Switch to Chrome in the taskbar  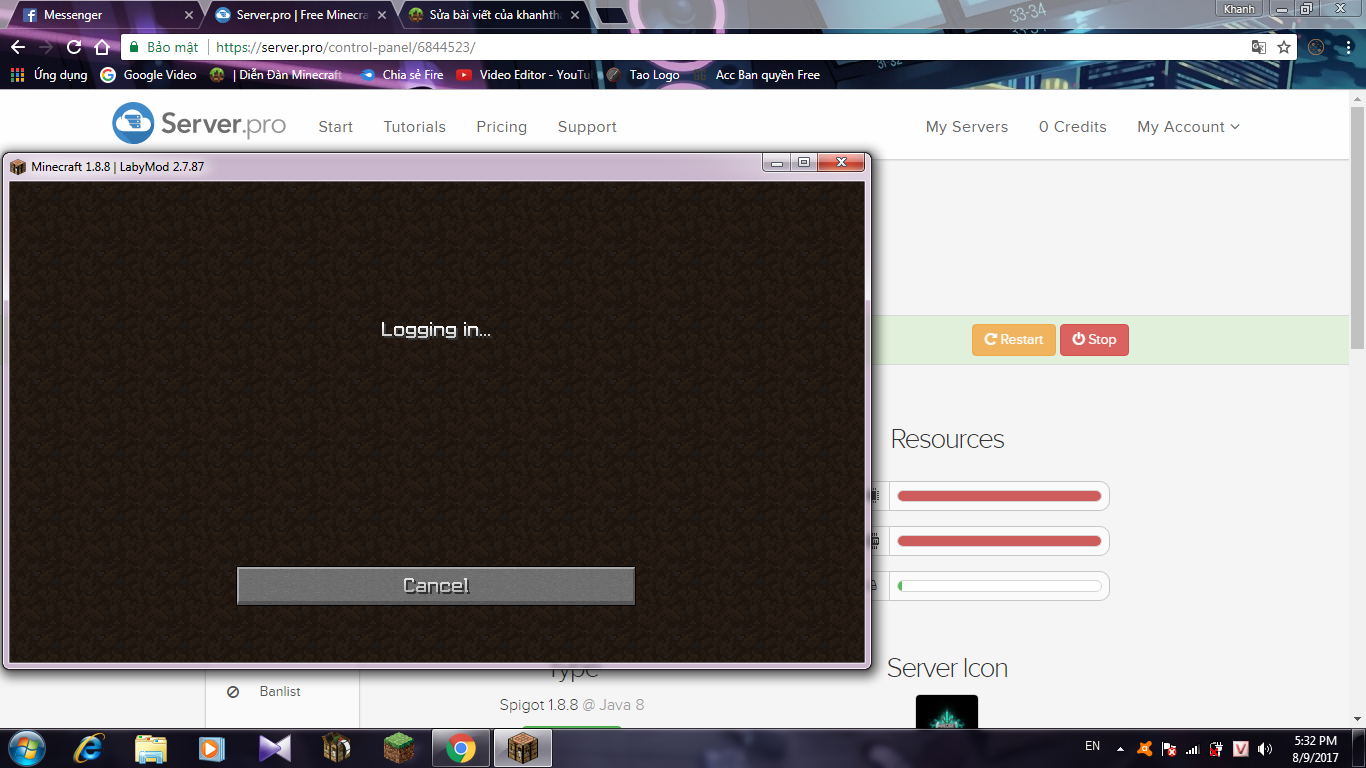[461, 748]
